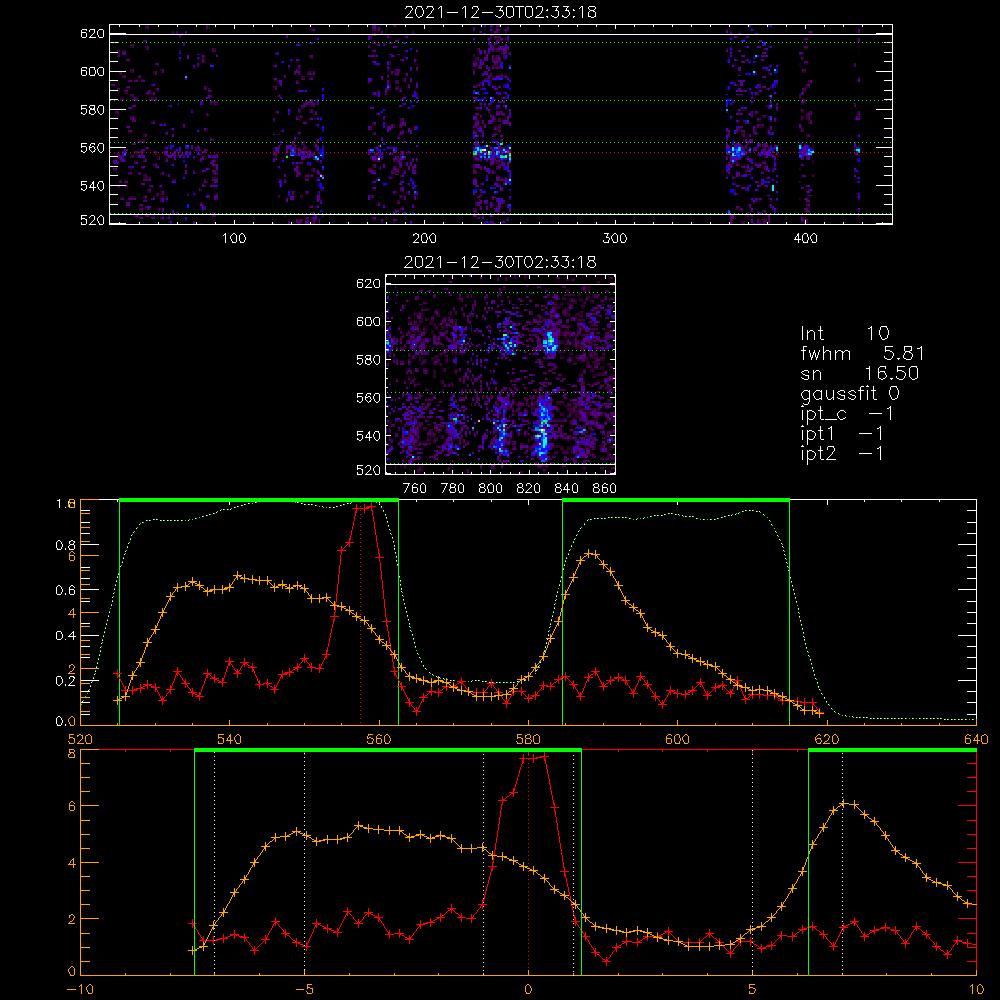Click the thick green bar above profile plot's left window
Image resolution: width=1000 pixels, height=1000 pixels.
[259, 501]
